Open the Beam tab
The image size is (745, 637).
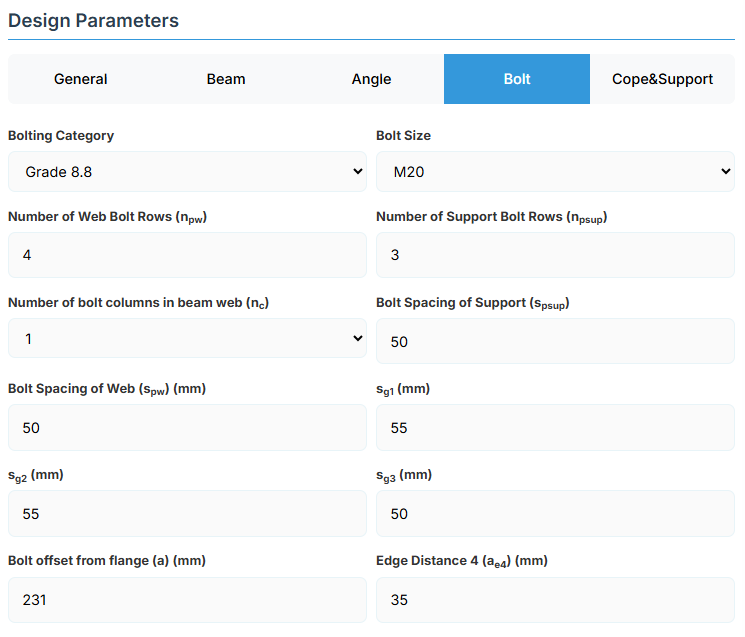(226, 79)
